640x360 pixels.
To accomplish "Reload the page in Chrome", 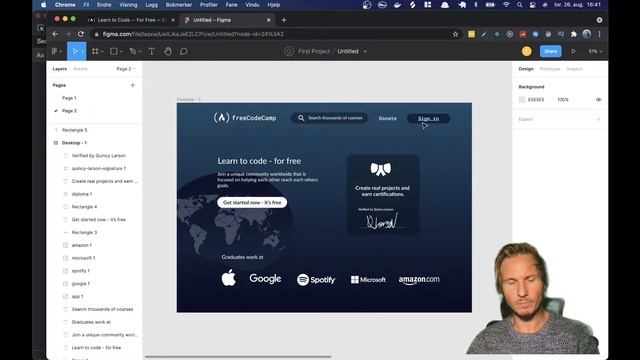I will (x=81, y=34).
